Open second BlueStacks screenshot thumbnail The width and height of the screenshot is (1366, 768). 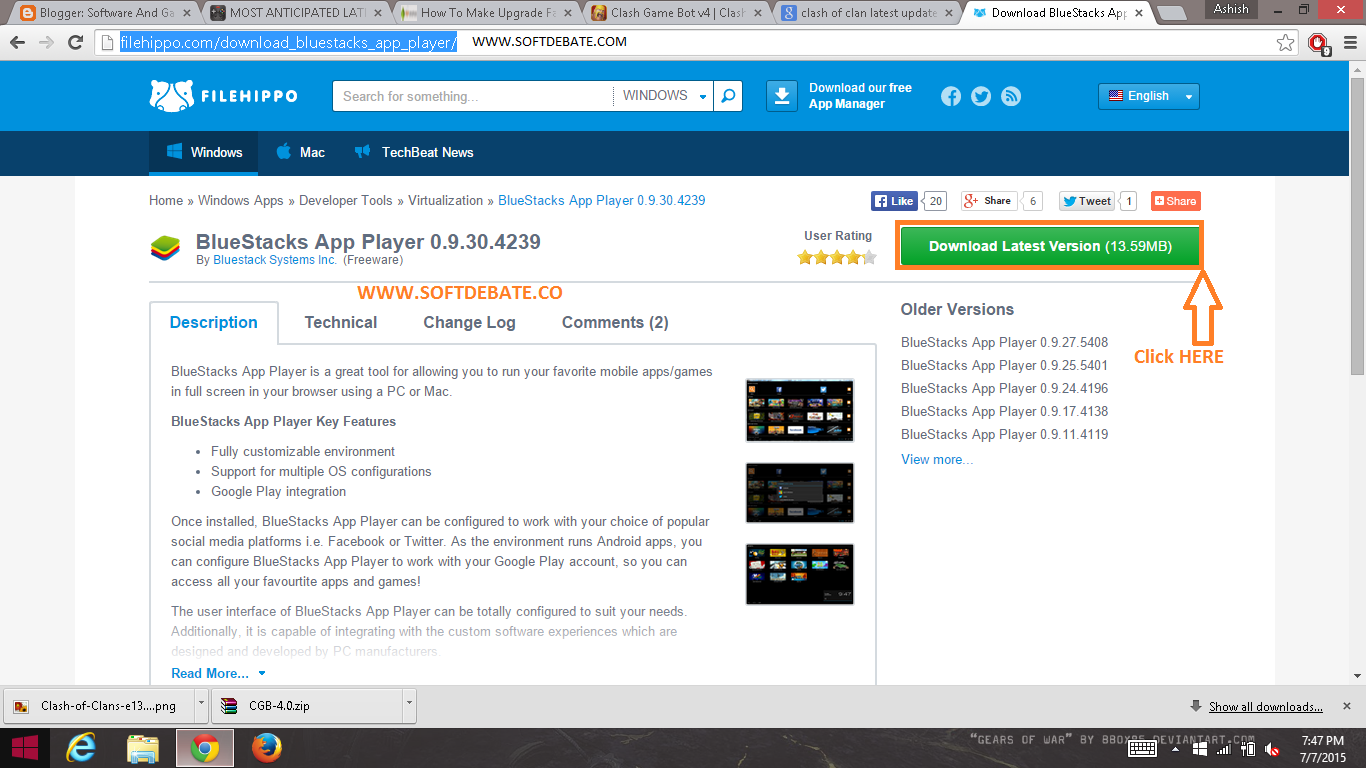pos(800,493)
